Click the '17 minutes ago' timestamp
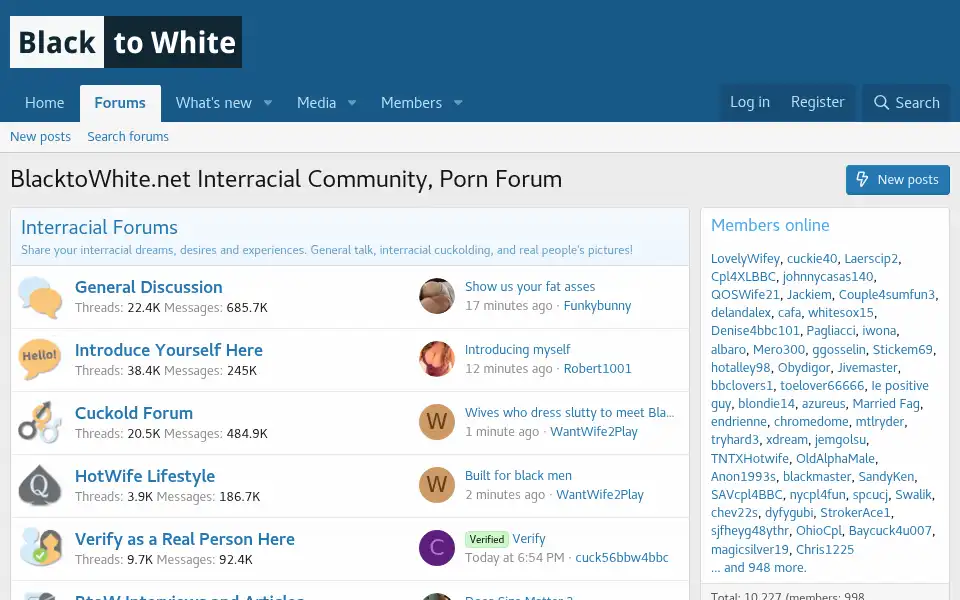Image resolution: width=960 pixels, height=600 pixels. (508, 306)
